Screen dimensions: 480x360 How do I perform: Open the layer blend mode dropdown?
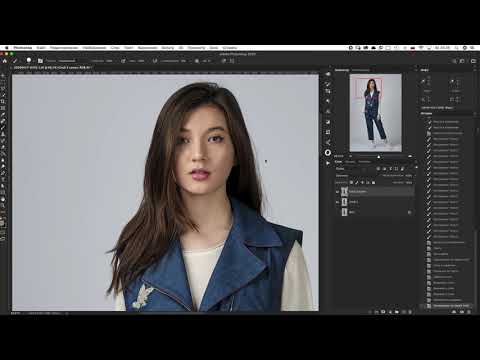click(356, 175)
